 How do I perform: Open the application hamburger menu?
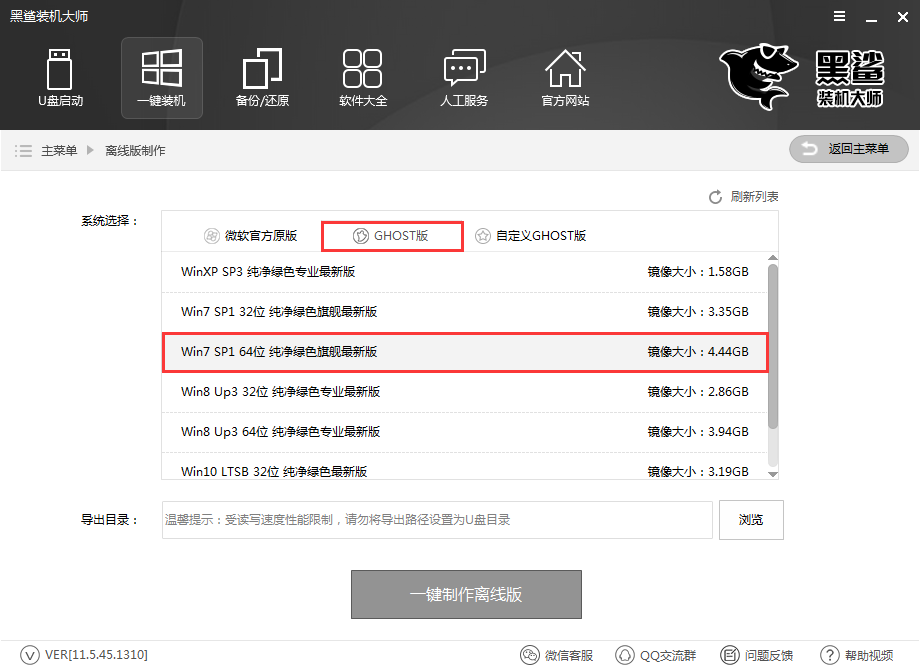[x=838, y=16]
